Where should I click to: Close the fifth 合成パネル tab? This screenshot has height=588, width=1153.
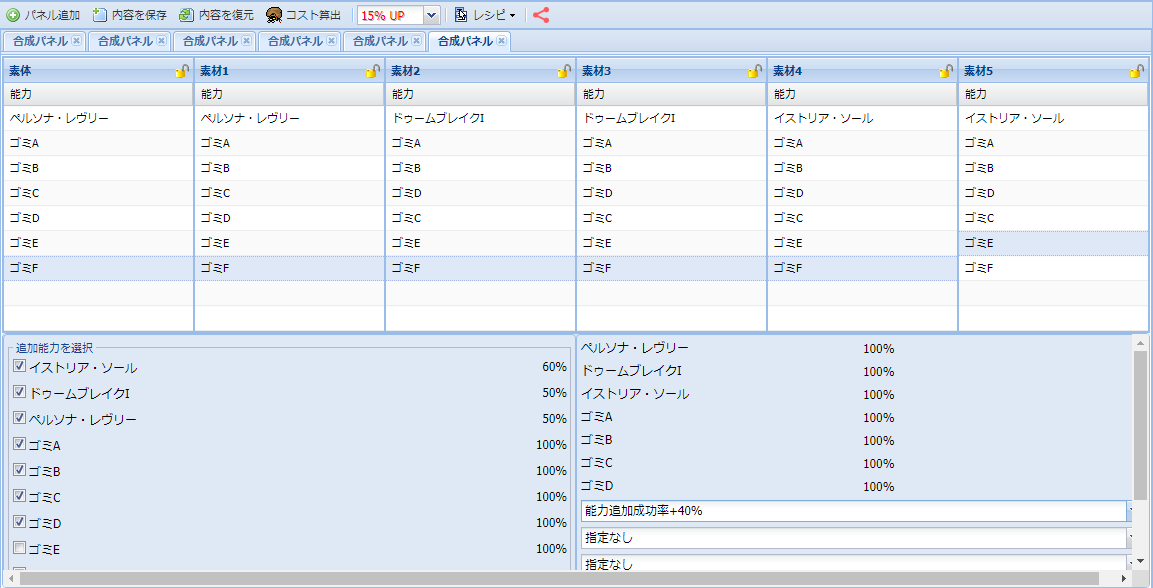tap(416, 41)
